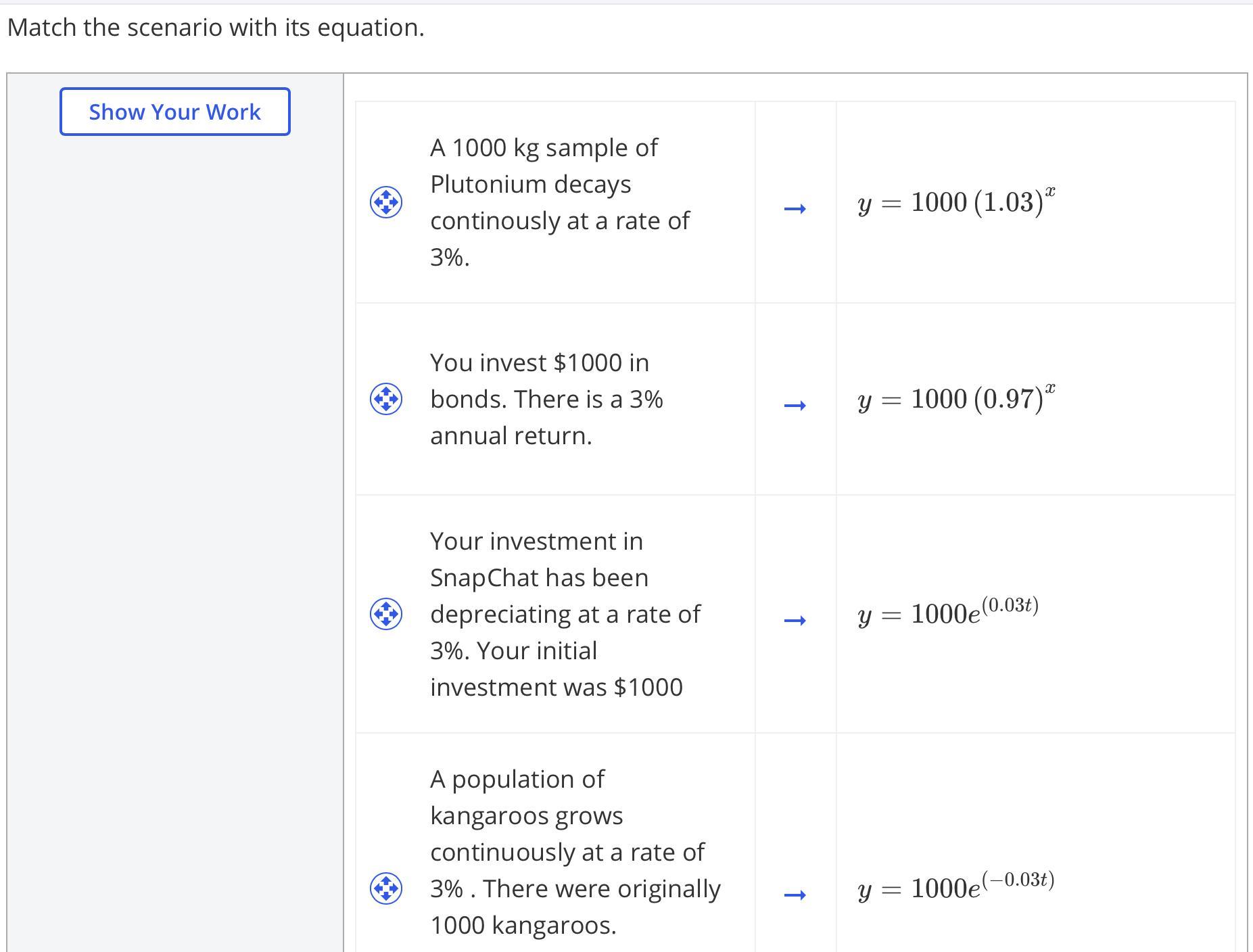Select the equation y = 1000e^(-0.03t)
Image resolution: width=1253 pixels, height=952 pixels.
(955, 887)
